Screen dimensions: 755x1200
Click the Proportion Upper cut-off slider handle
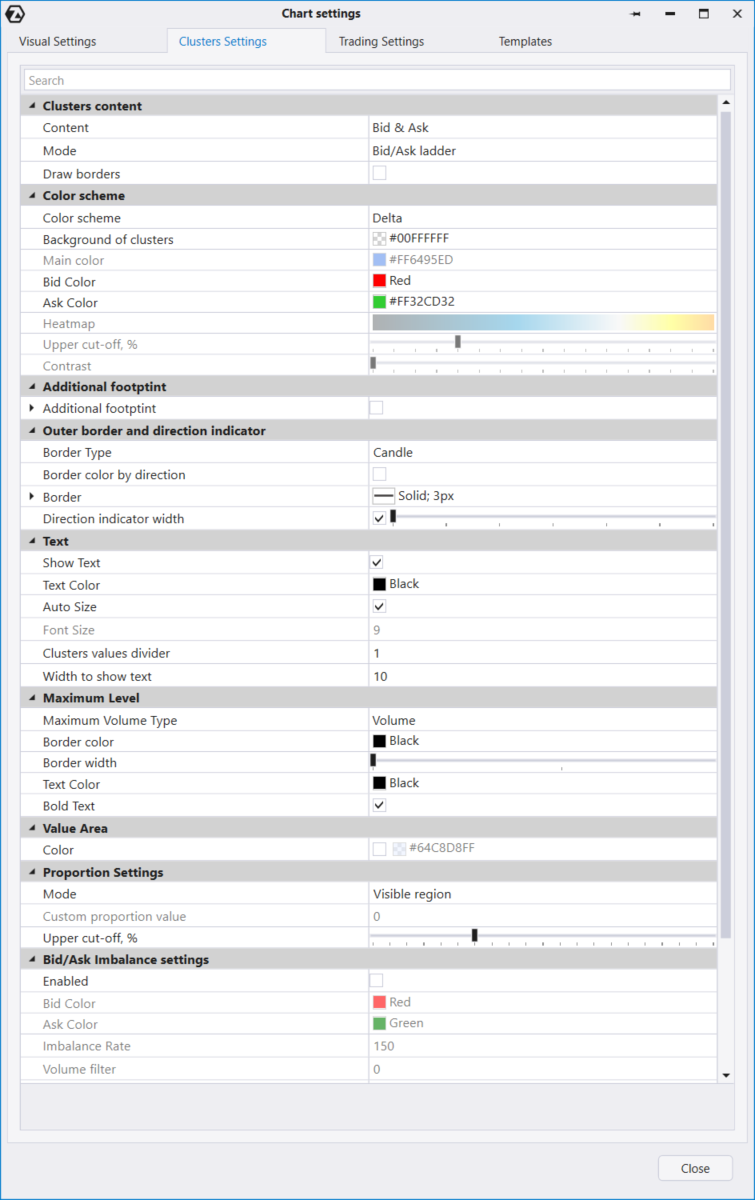coord(475,935)
